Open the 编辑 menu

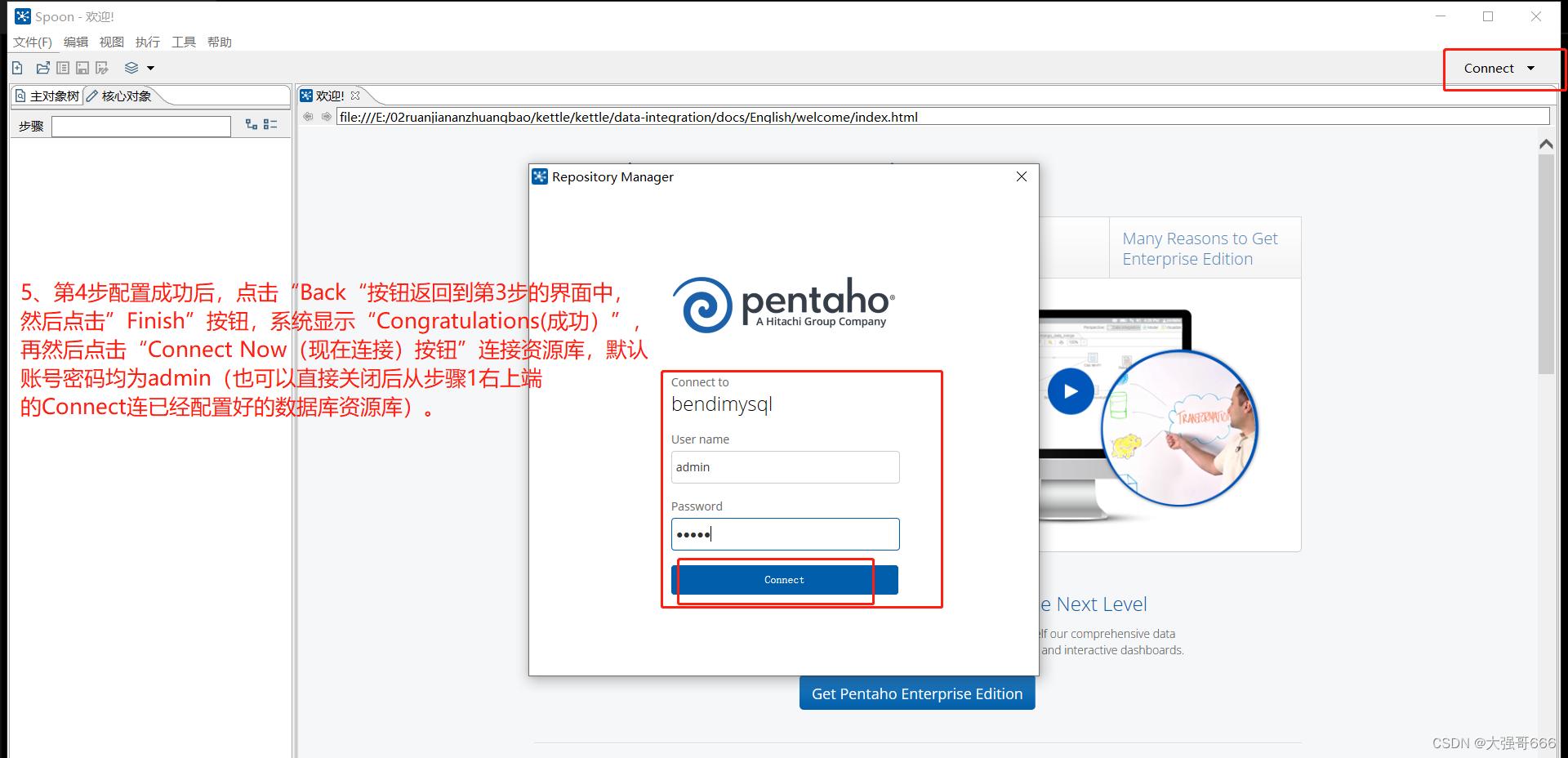(x=76, y=42)
